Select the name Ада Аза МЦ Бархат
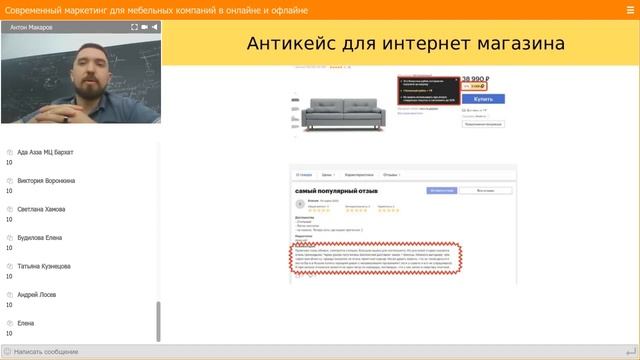Viewport: 640px width, 360px height. click(45, 152)
